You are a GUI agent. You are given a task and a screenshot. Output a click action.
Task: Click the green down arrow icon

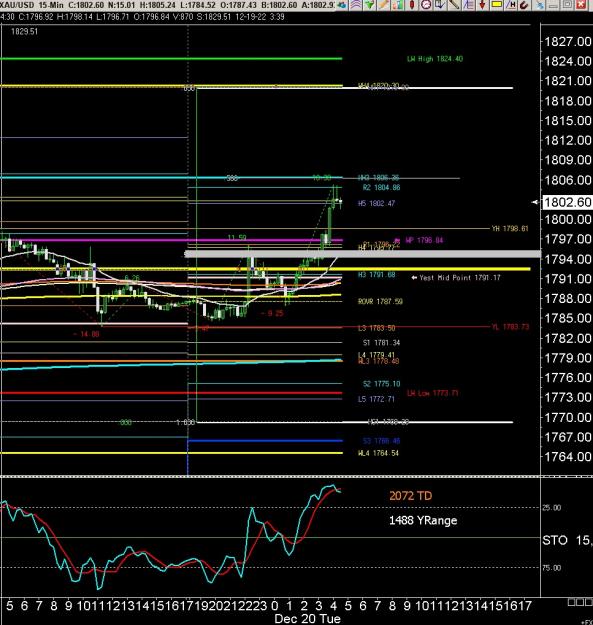coord(370,5)
